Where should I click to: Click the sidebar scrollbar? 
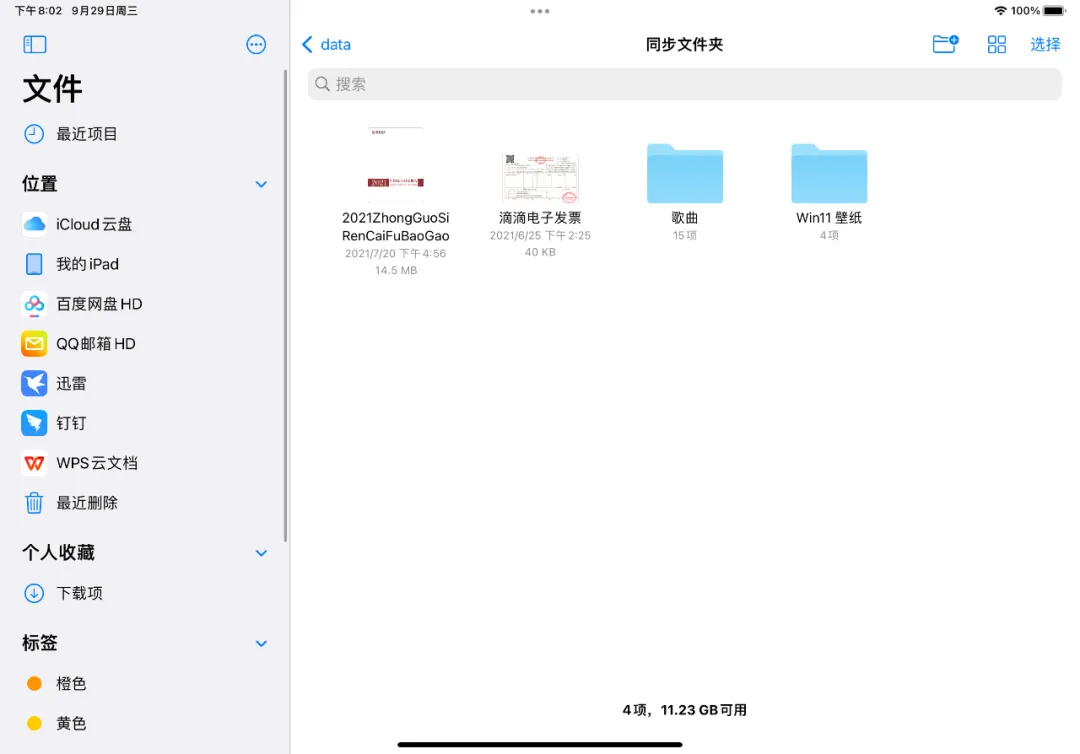tap(285, 305)
